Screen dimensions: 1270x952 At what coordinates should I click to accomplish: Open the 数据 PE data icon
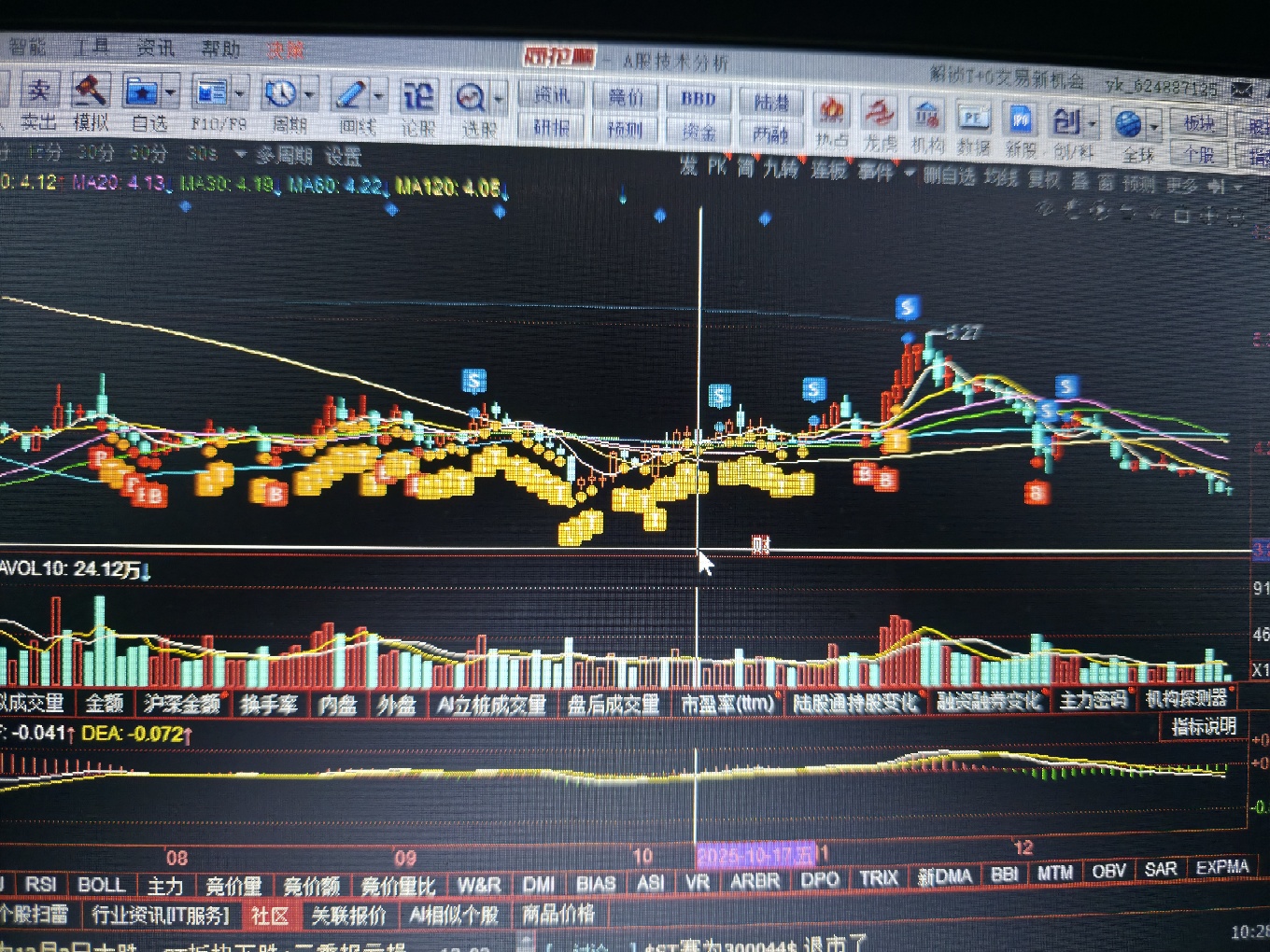[x=973, y=118]
